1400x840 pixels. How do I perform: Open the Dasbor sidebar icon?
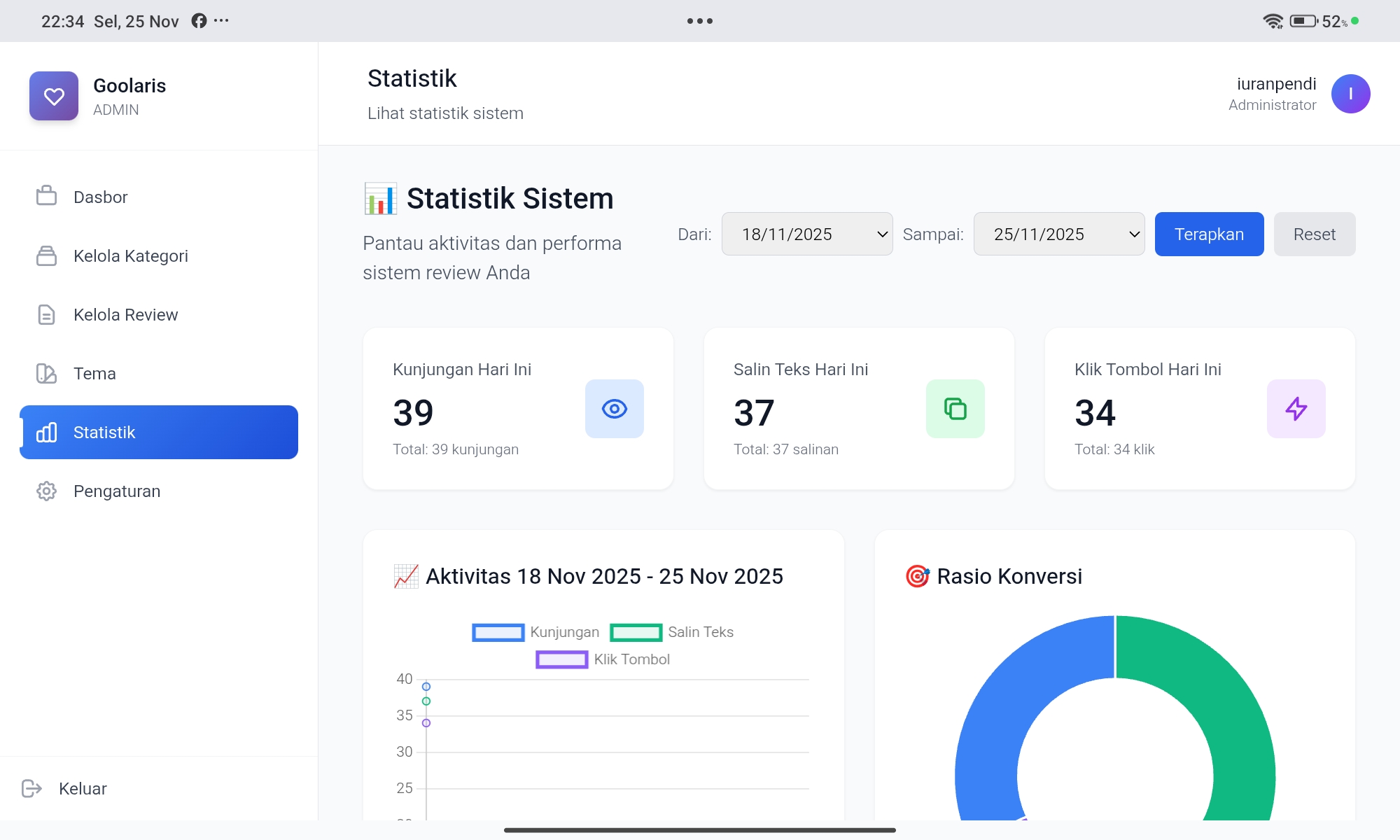(46, 197)
